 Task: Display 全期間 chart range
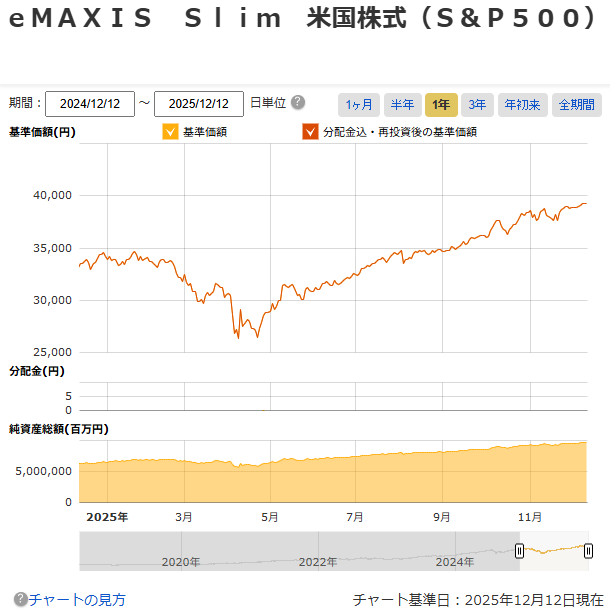[x=576, y=104]
